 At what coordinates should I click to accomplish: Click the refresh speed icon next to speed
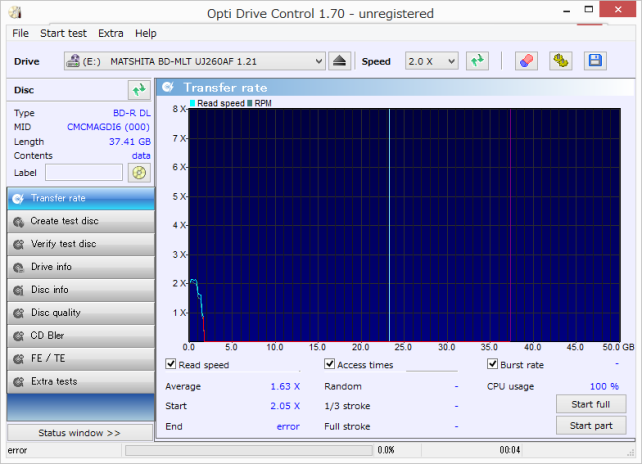pos(477,61)
